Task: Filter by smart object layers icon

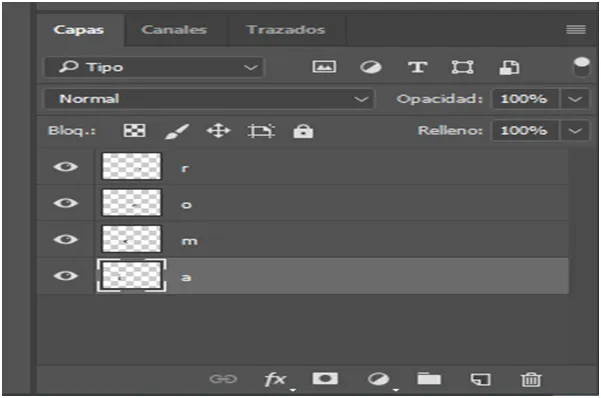Action: pyautogui.click(x=509, y=67)
